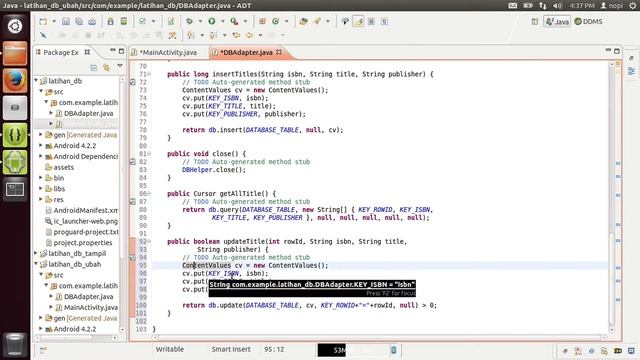Close the DBAdapter.java editor tab
This screenshot has width=640, height=360.
[x=279, y=52]
